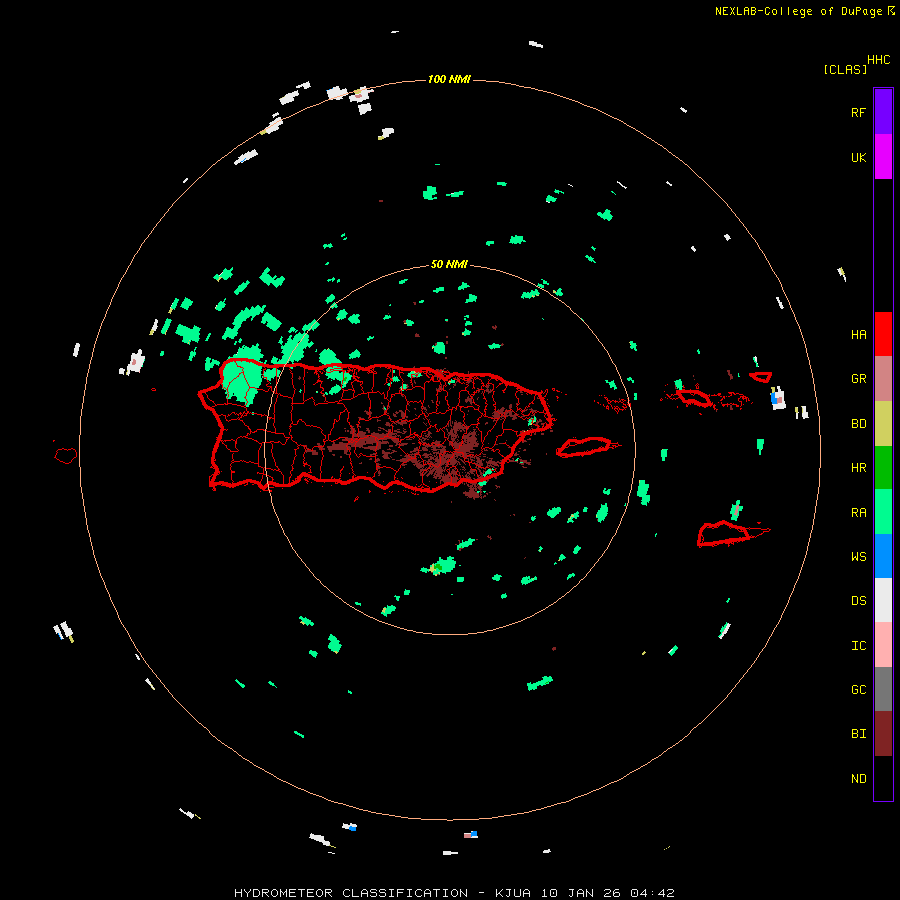Click the HHC product label
Image resolution: width=900 pixels, height=900 pixels.
point(878,60)
